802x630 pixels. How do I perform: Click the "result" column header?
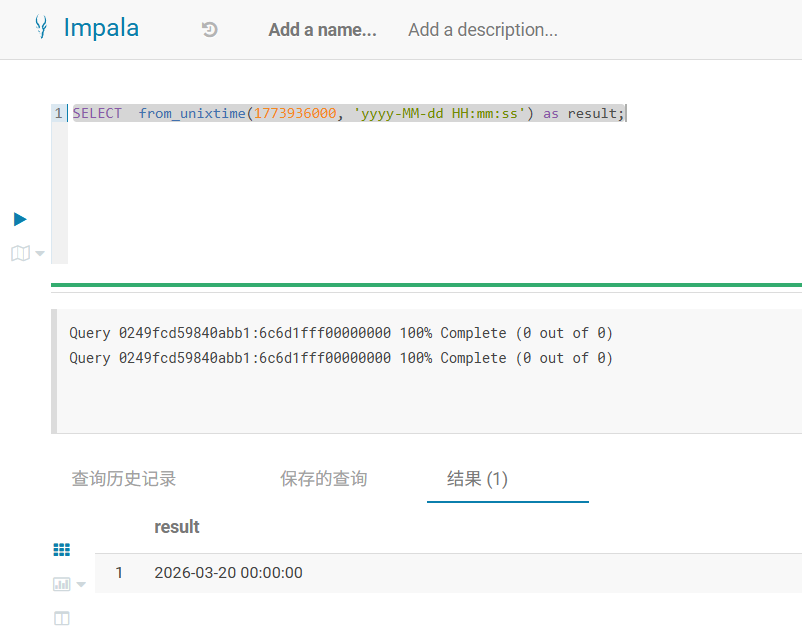(177, 527)
